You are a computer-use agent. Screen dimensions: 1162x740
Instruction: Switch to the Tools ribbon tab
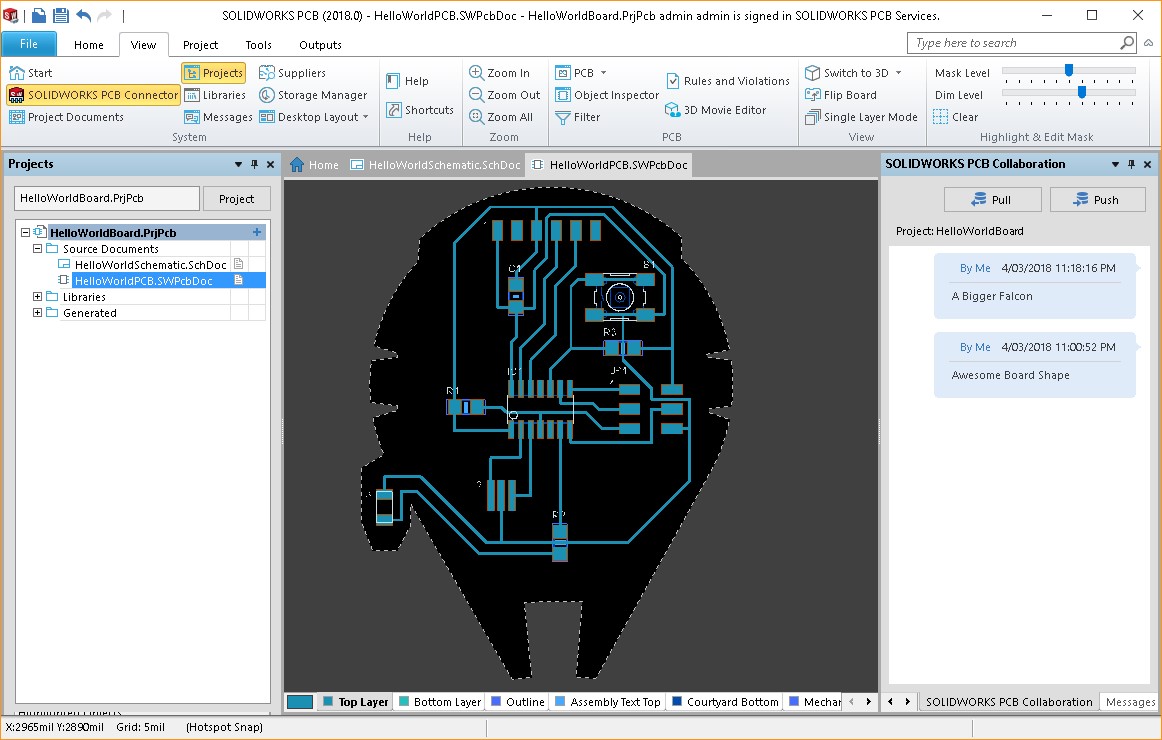tap(258, 44)
